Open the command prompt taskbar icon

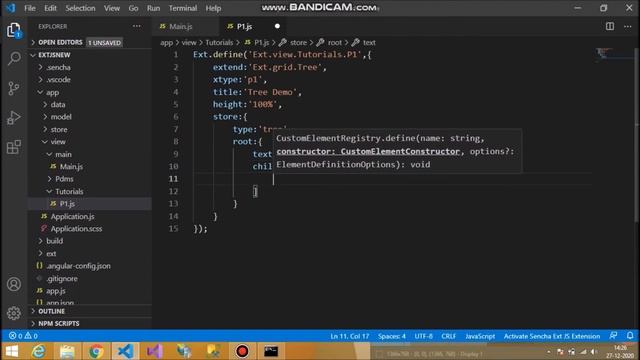(271, 351)
